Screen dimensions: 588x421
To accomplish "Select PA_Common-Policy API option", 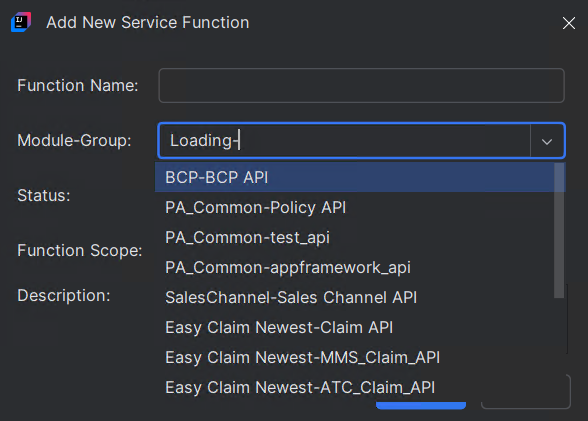I will click(x=354, y=207).
